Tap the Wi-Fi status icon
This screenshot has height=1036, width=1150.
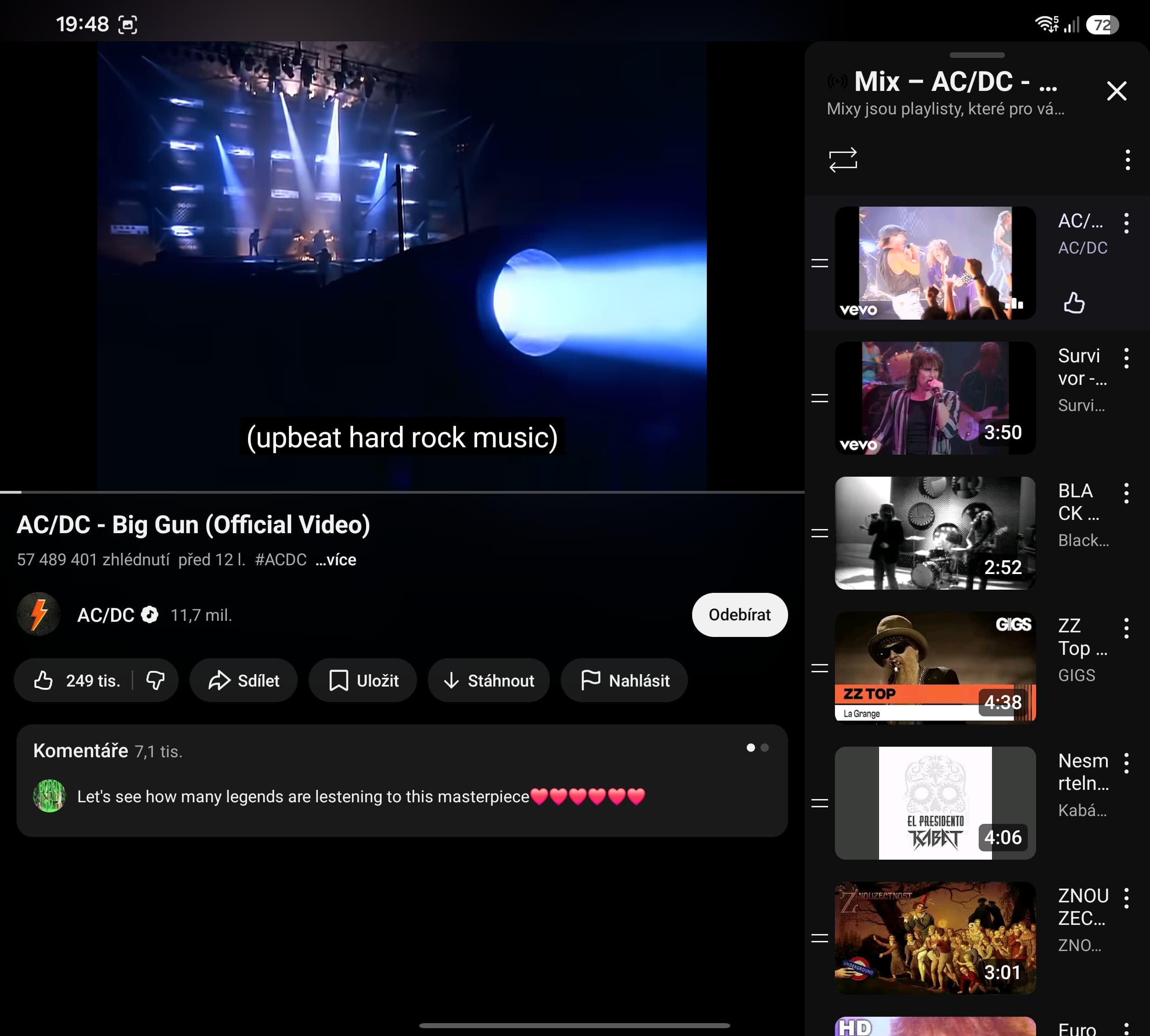[x=1046, y=24]
